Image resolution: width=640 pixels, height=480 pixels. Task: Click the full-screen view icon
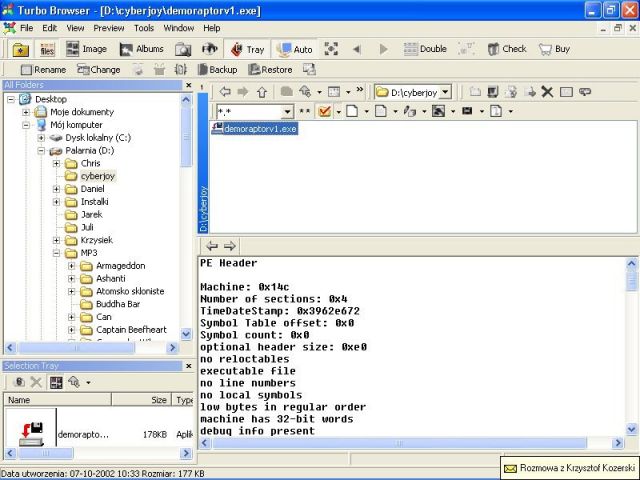coord(331,49)
